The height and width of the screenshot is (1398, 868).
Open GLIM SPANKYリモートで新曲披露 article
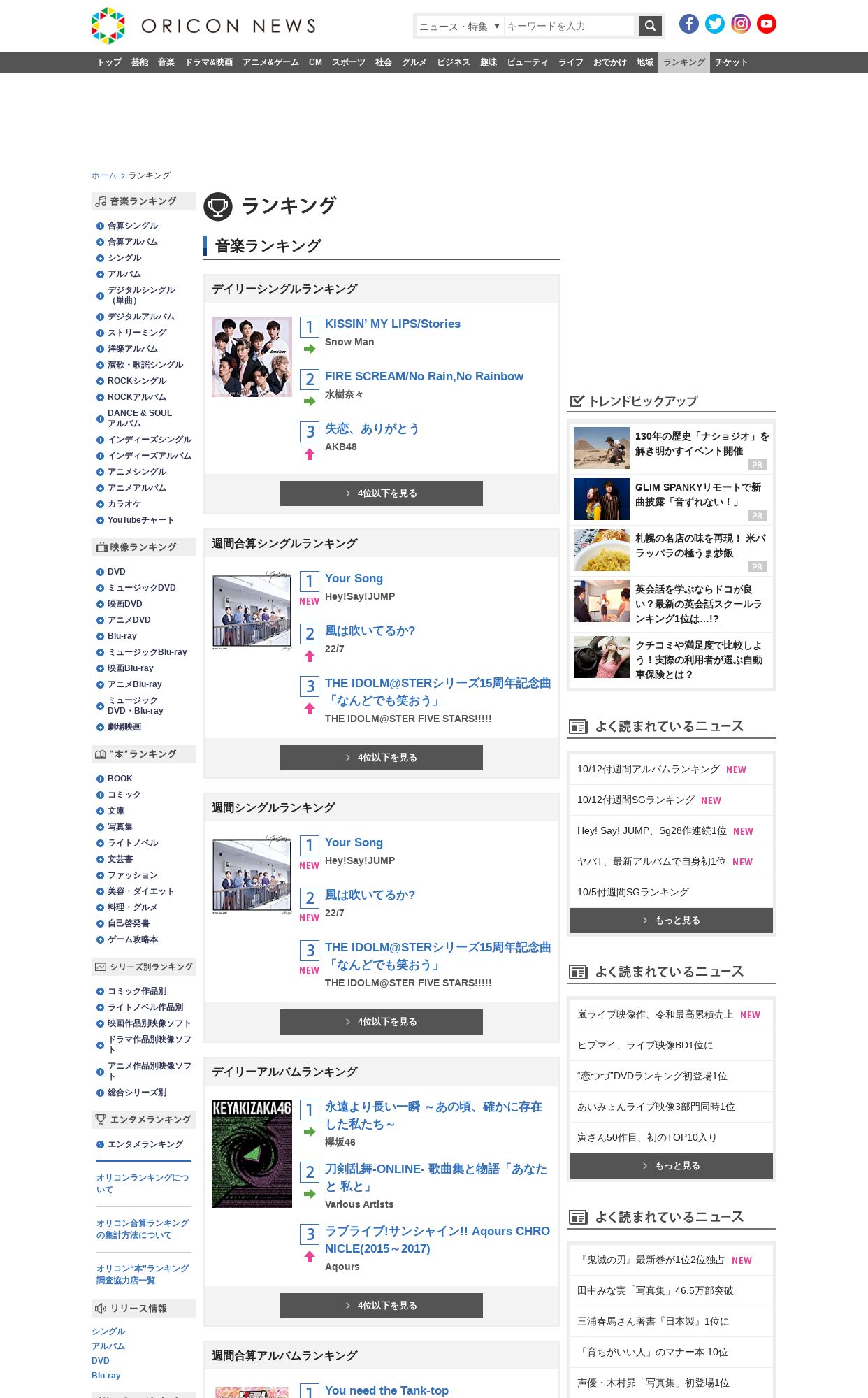click(698, 494)
